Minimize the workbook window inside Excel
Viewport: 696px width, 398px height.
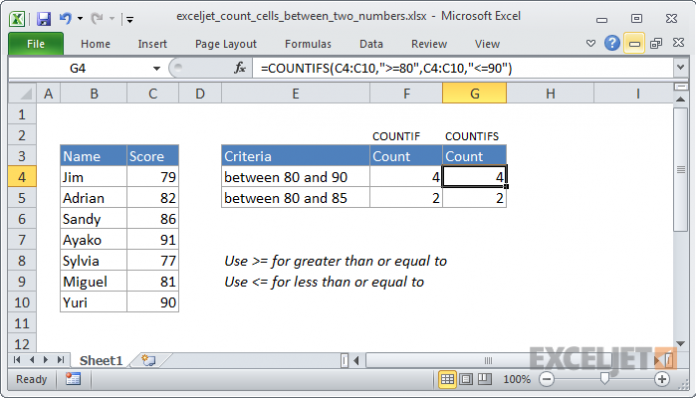coord(634,43)
